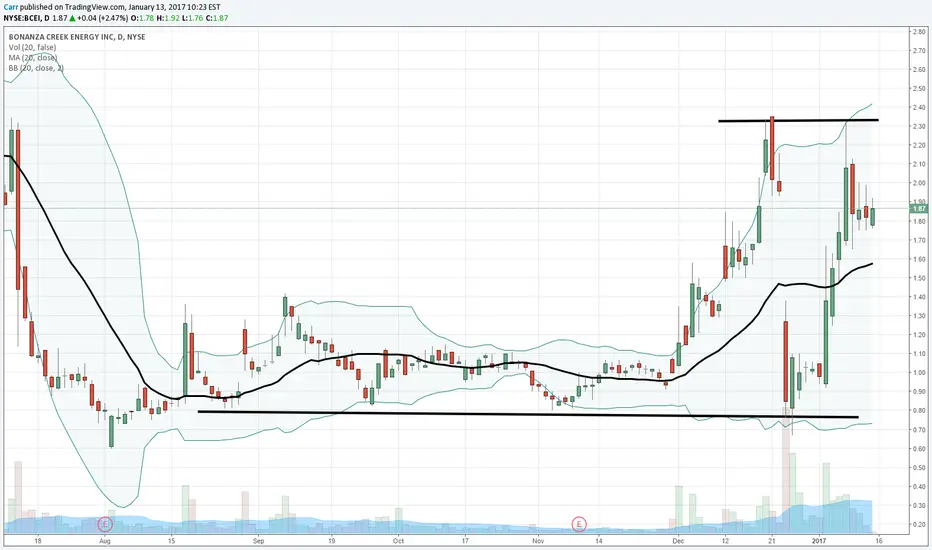Click the 2.00 price axis label
932x550 pixels.
tap(919, 183)
